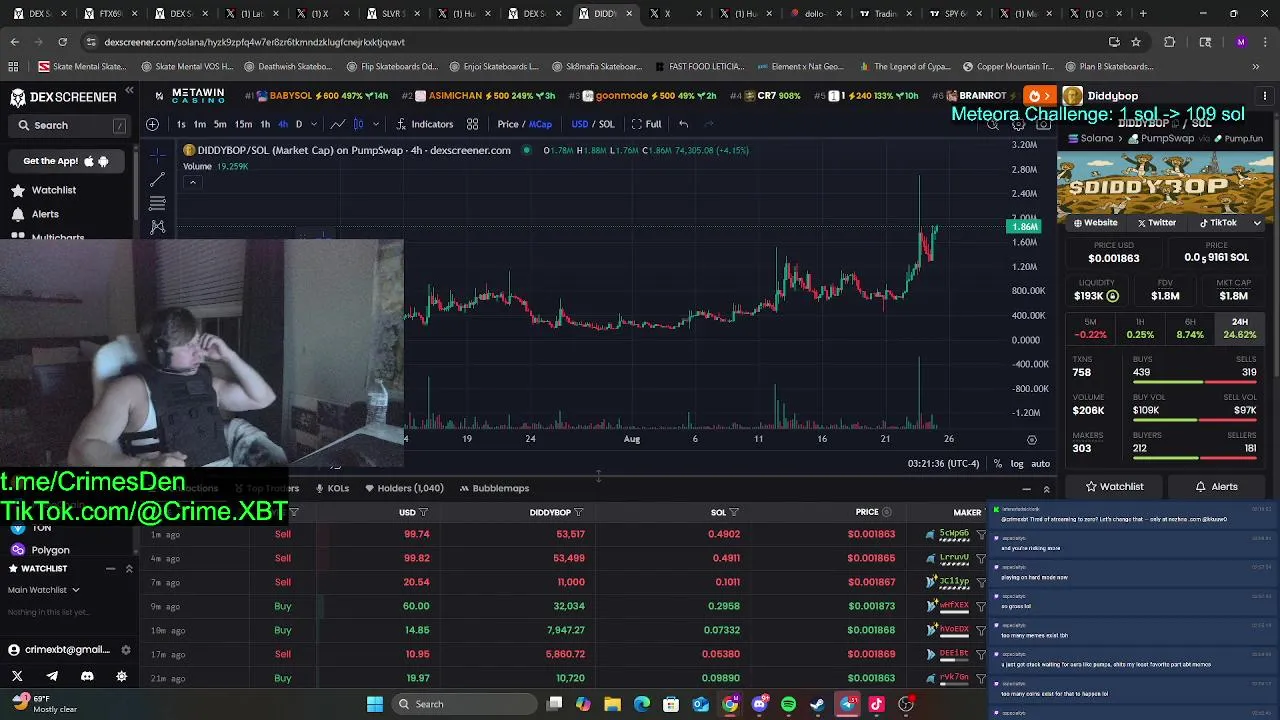Screen dimensions: 1280x720
Task: Open the Main Watchlist dropdown
Action: coord(43,590)
